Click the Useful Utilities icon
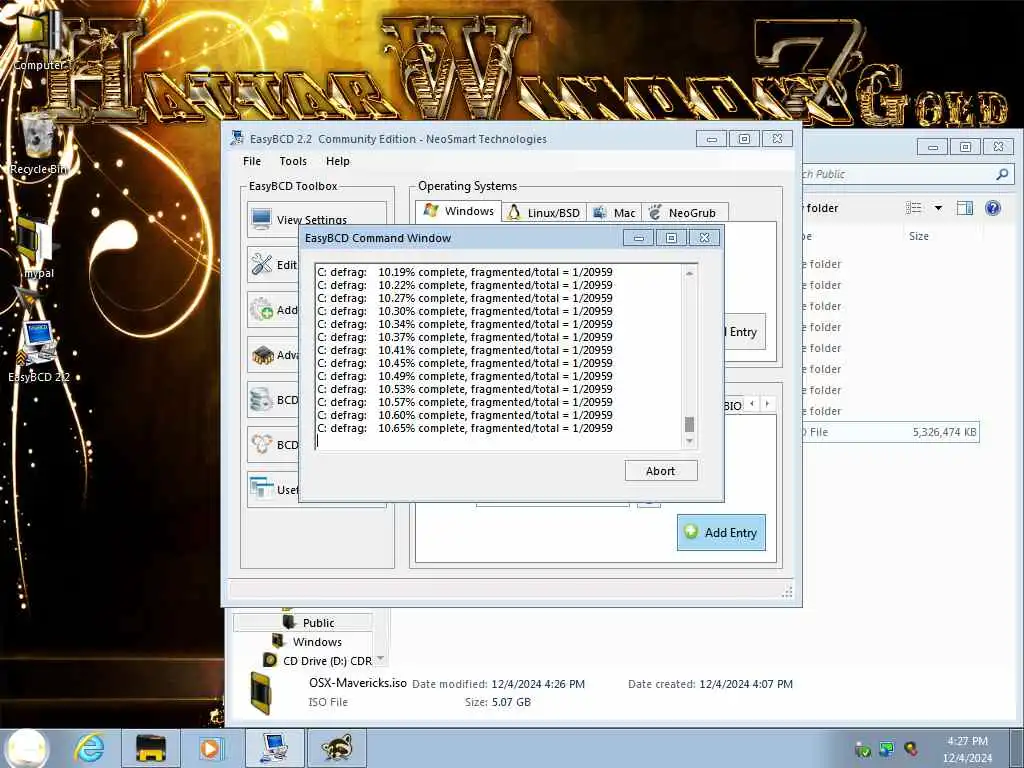 [261, 488]
